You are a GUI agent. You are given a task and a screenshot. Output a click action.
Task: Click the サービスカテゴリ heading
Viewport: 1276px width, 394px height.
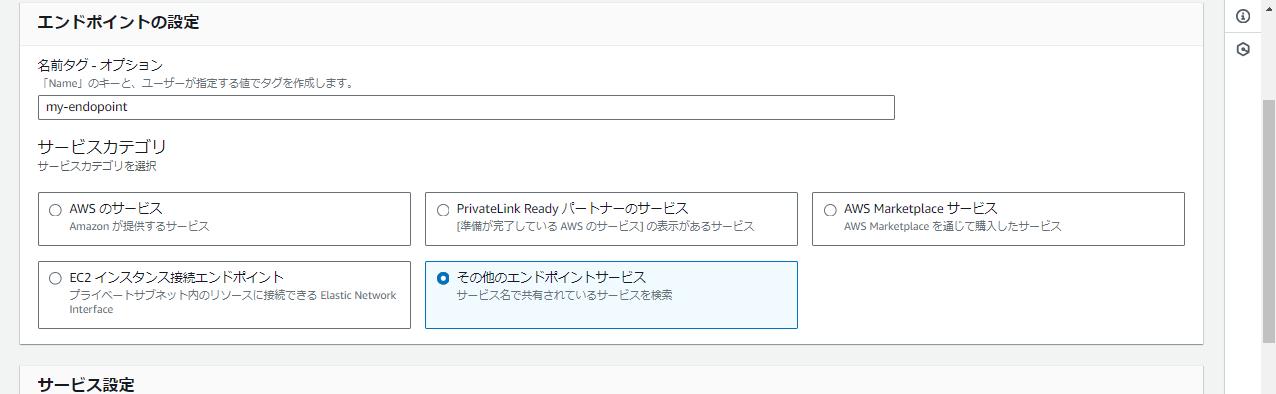pyautogui.click(x=102, y=146)
